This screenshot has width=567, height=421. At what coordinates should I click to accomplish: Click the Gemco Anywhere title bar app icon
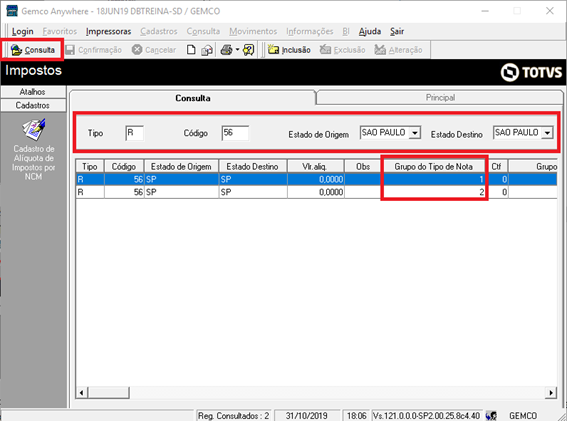[12, 11]
